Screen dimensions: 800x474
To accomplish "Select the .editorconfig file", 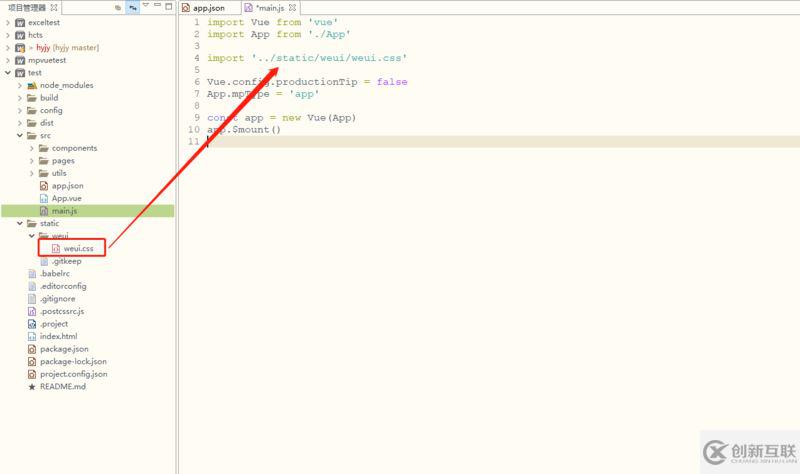I will (63, 286).
